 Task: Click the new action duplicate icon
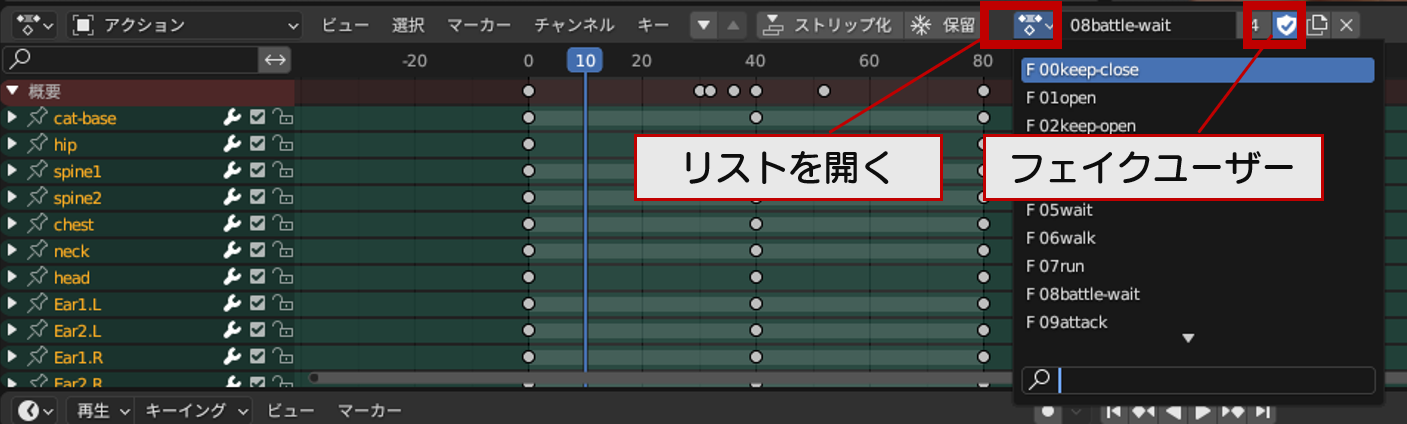click(x=1317, y=25)
